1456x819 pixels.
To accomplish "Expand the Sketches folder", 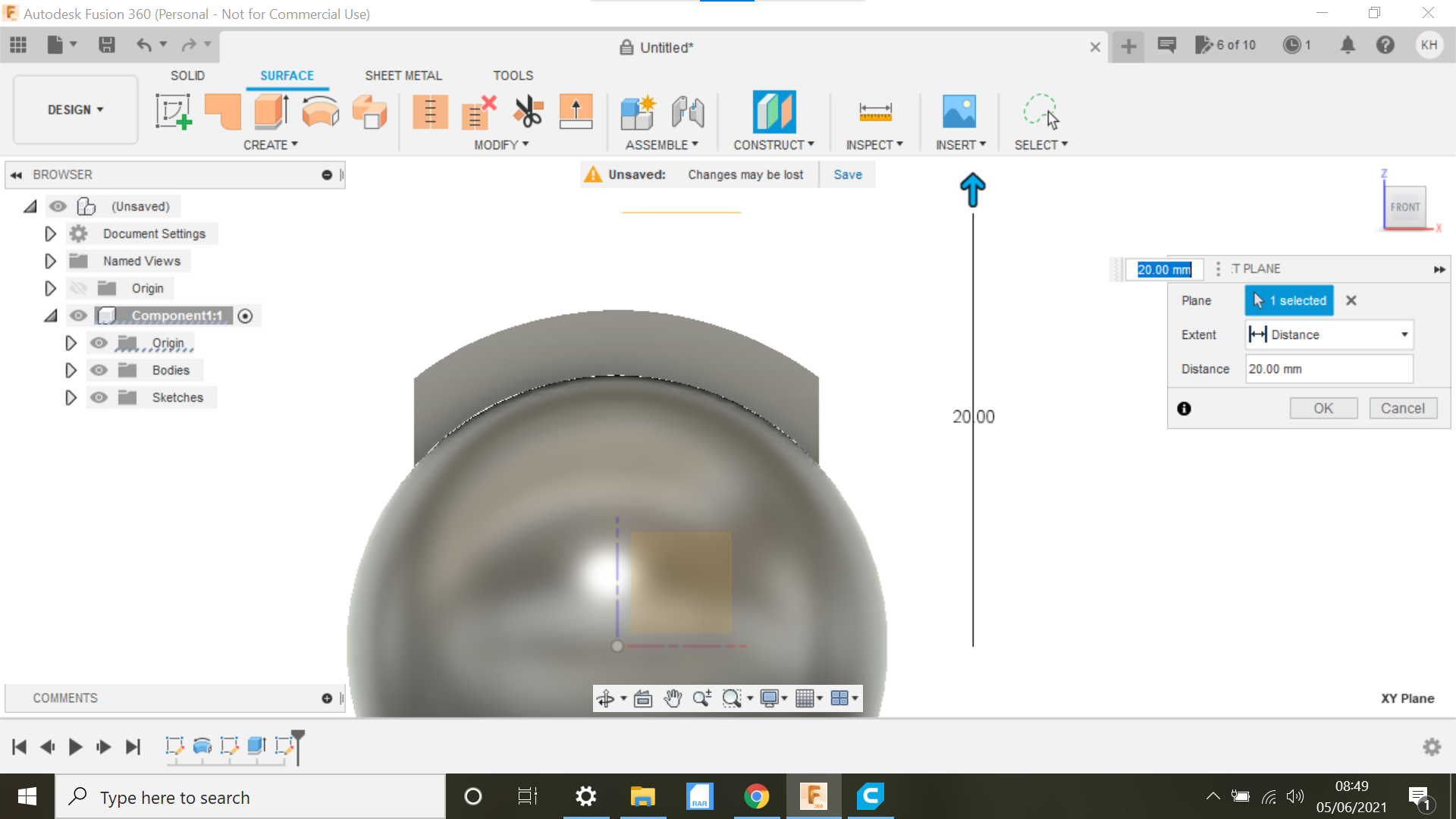I will coord(71,397).
